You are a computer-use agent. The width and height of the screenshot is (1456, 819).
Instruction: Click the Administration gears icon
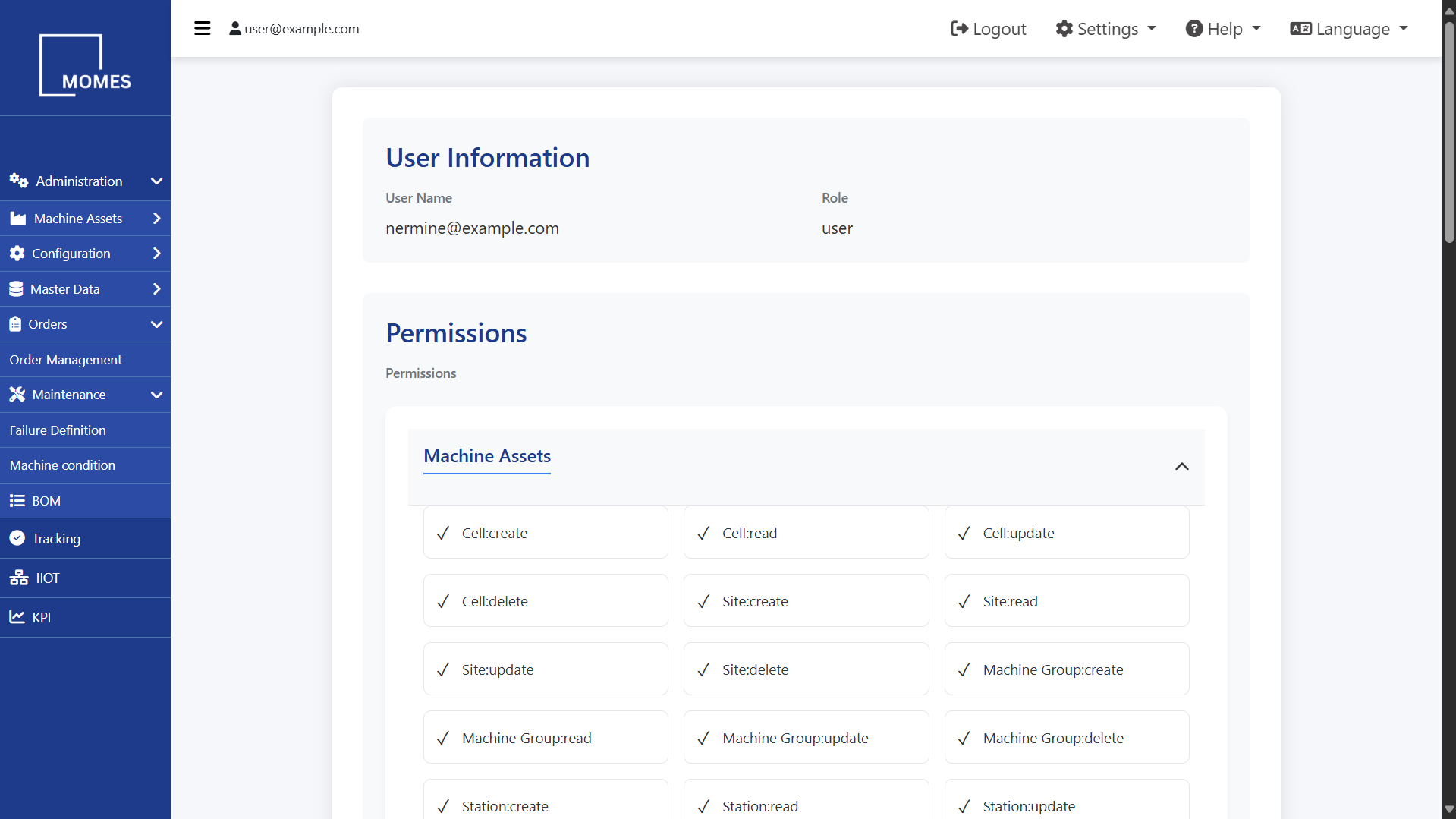pos(19,181)
